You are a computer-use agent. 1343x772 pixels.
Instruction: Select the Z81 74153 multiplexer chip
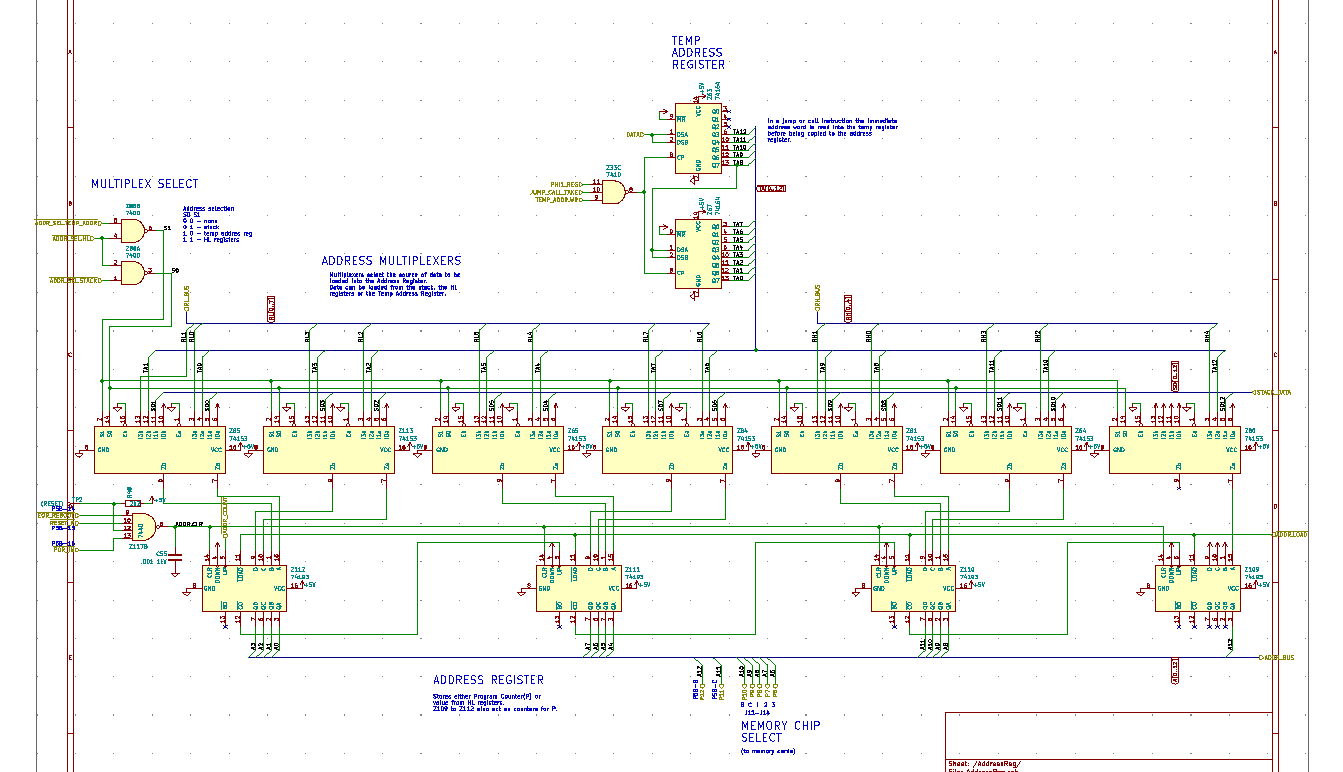coord(837,450)
